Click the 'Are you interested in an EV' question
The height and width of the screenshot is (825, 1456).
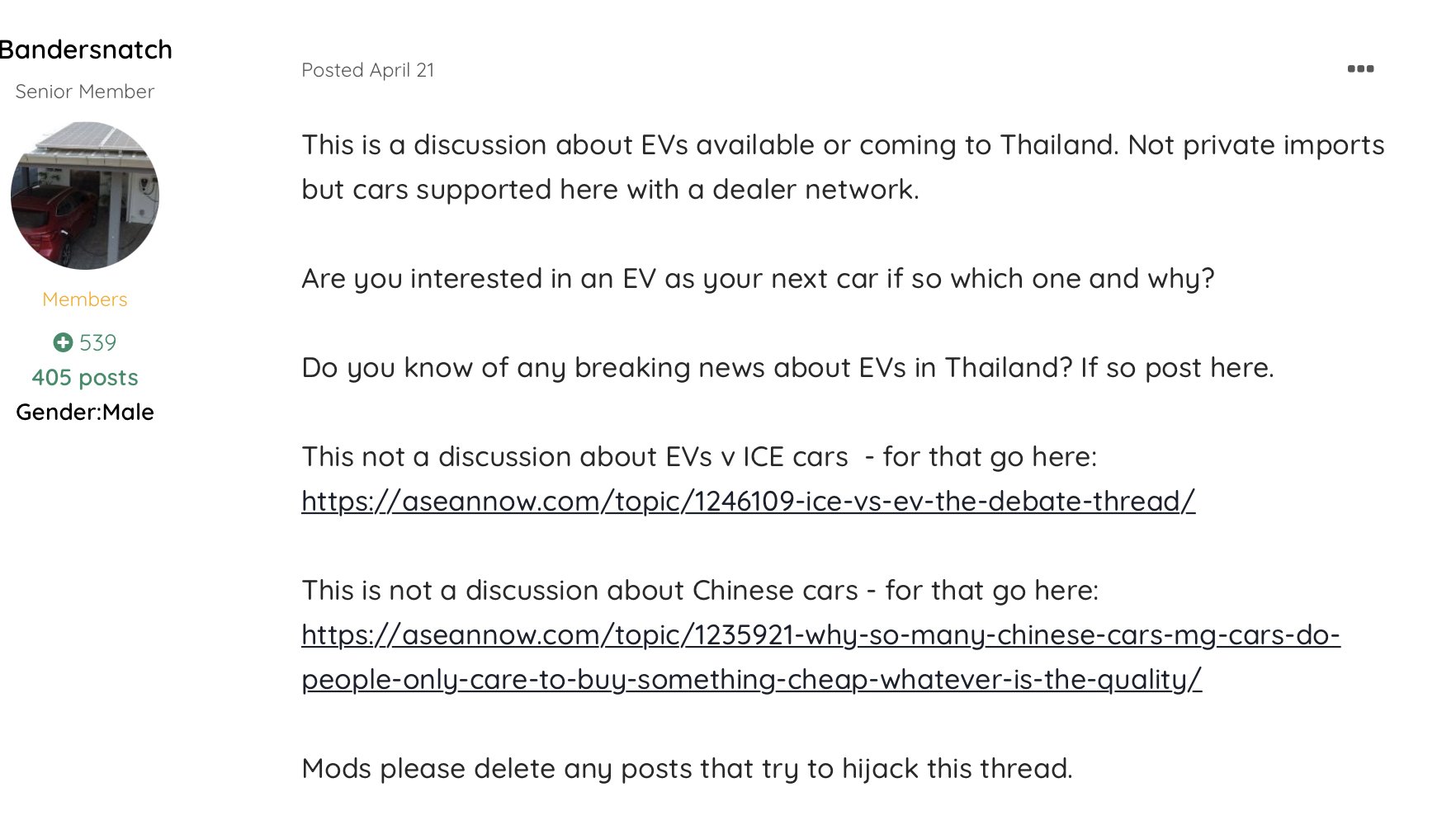[758, 278]
